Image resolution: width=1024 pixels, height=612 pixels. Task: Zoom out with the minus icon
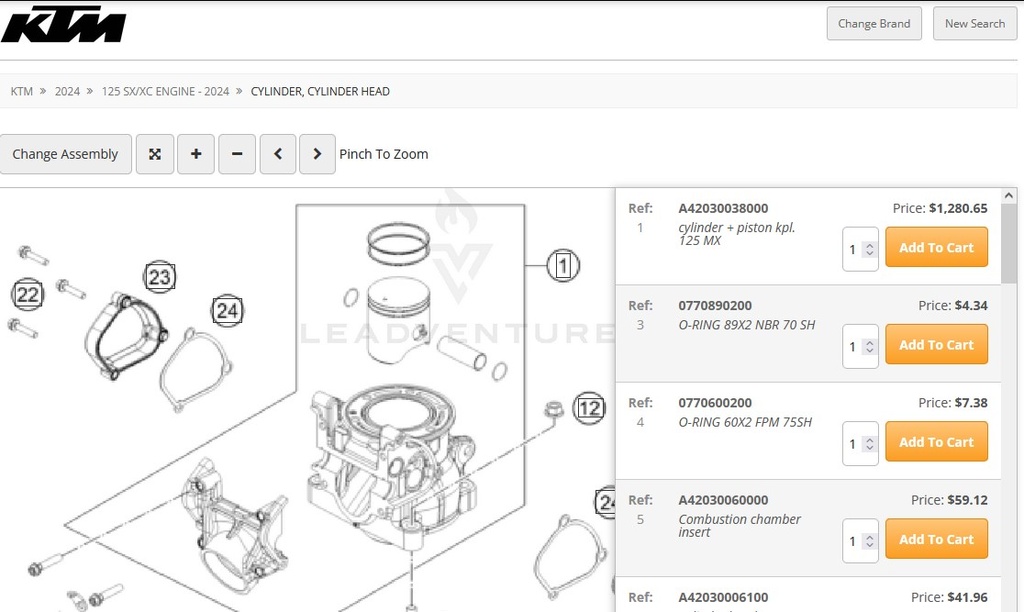(x=237, y=154)
